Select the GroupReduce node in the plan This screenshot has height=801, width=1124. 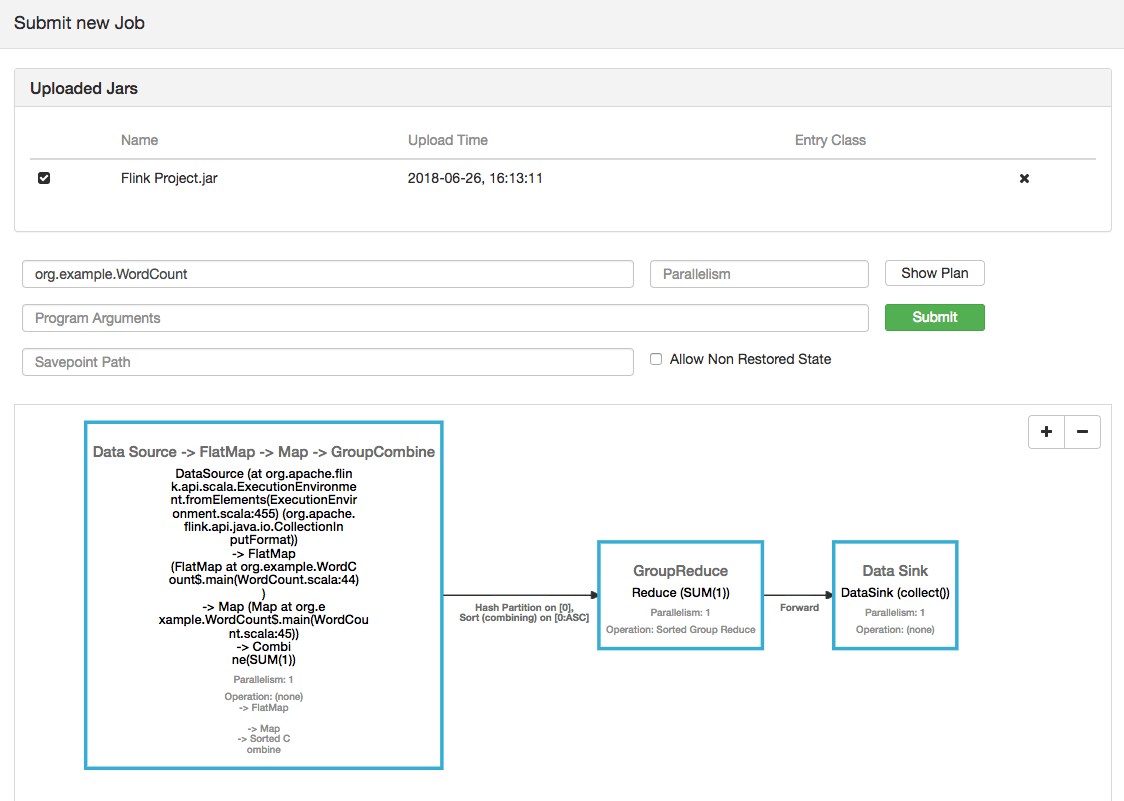(x=680, y=595)
